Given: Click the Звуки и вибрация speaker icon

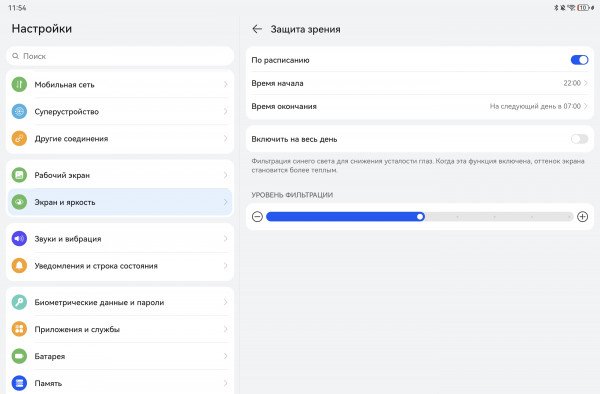Looking at the screenshot, I should [19, 239].
